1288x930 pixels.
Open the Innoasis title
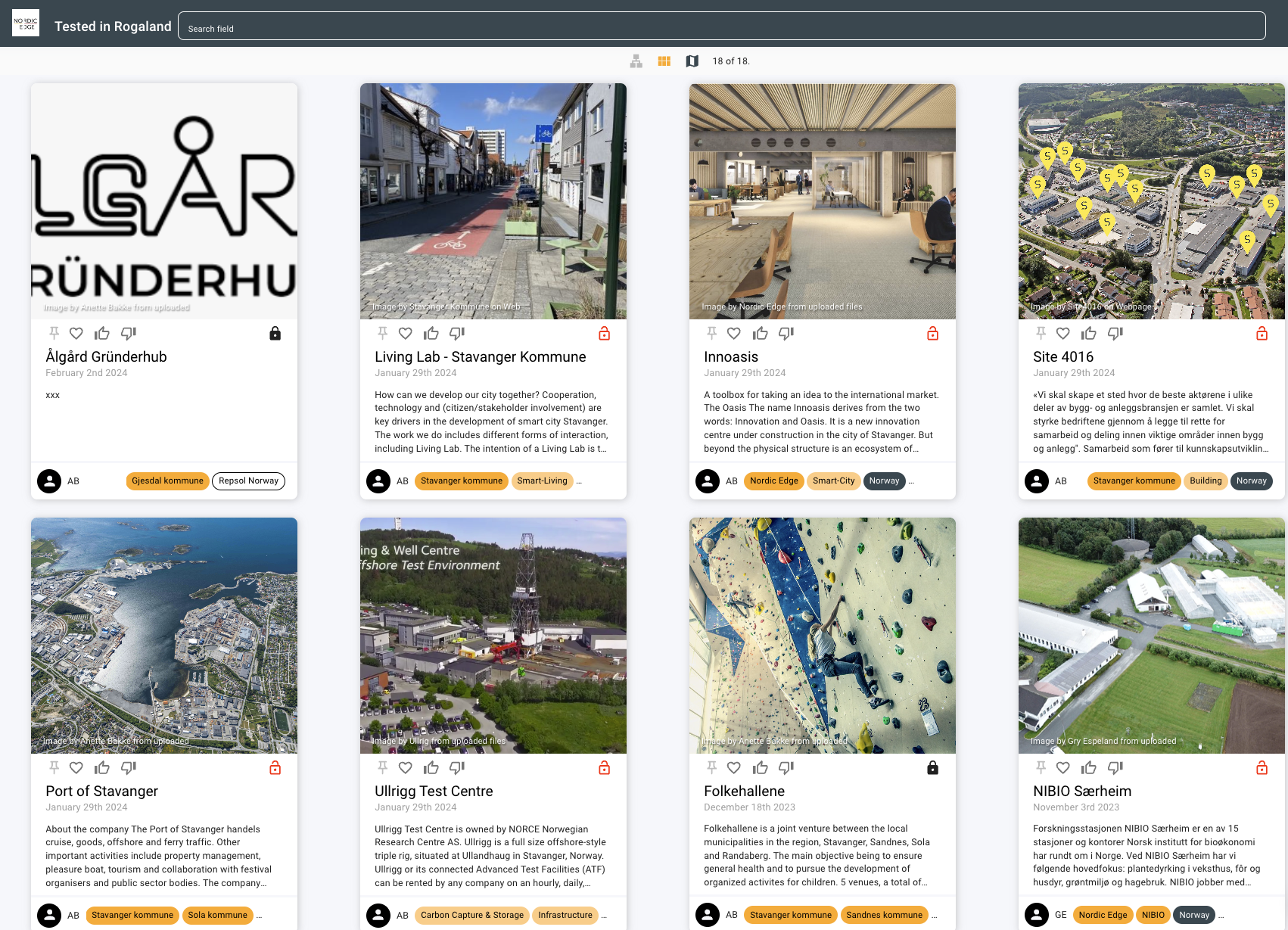(731, 356)
